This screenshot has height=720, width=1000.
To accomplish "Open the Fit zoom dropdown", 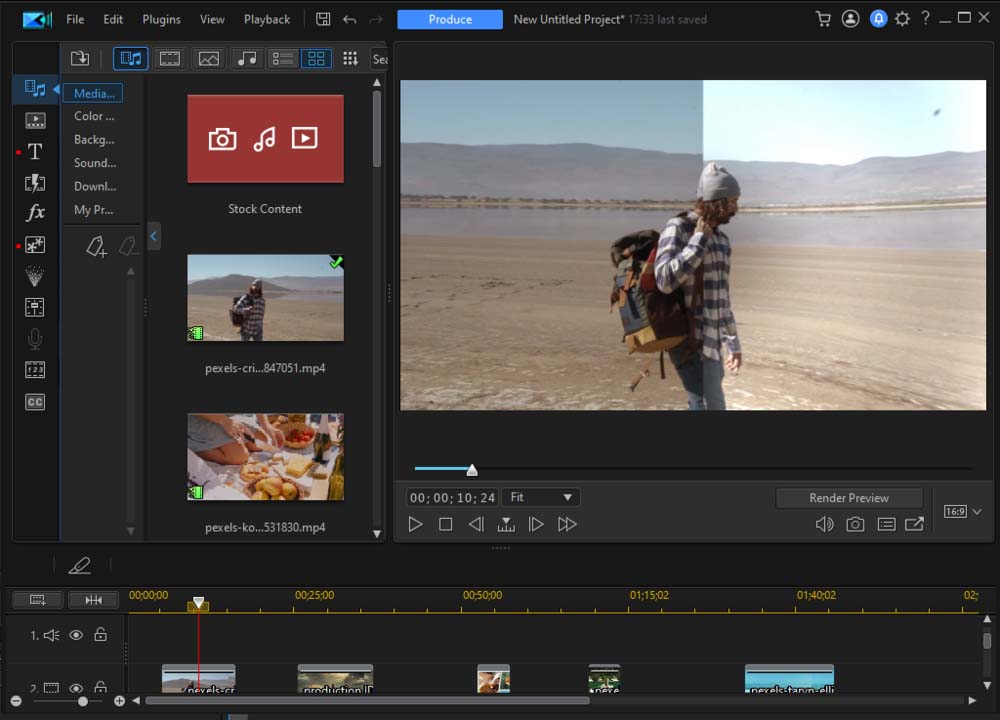I will point(541,497).
